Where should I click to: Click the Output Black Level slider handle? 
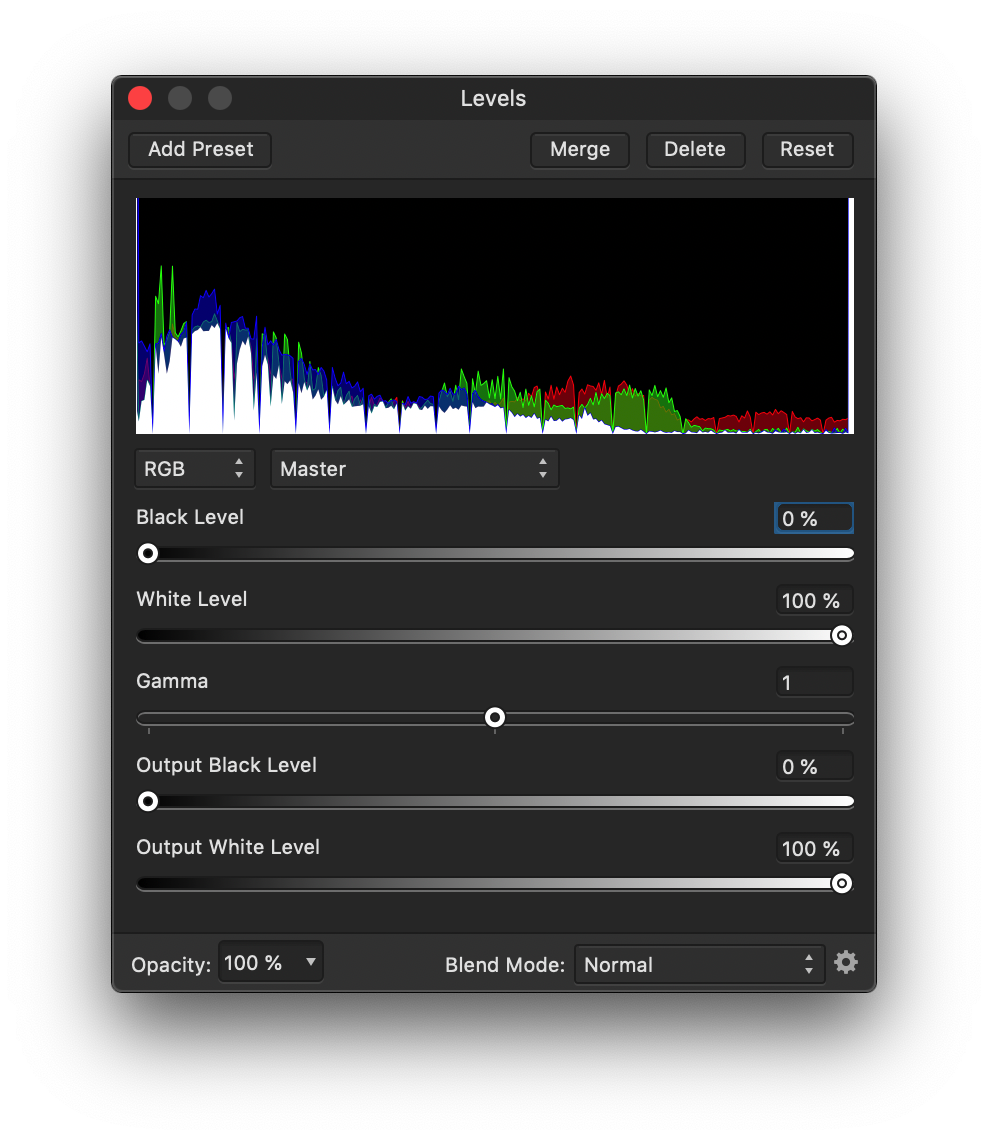coord(148,801)
